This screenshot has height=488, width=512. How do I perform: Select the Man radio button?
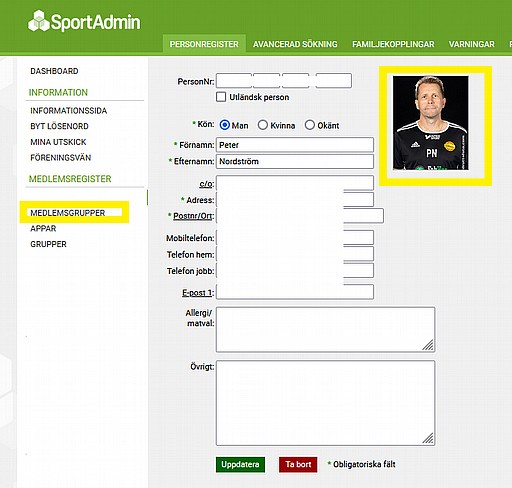[x=225, y=125]
